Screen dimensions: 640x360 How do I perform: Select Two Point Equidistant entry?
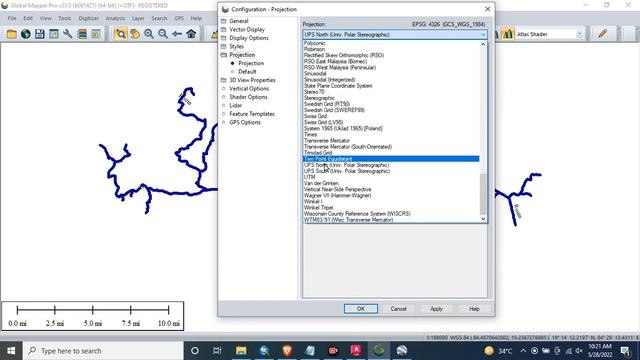[391, 159]
